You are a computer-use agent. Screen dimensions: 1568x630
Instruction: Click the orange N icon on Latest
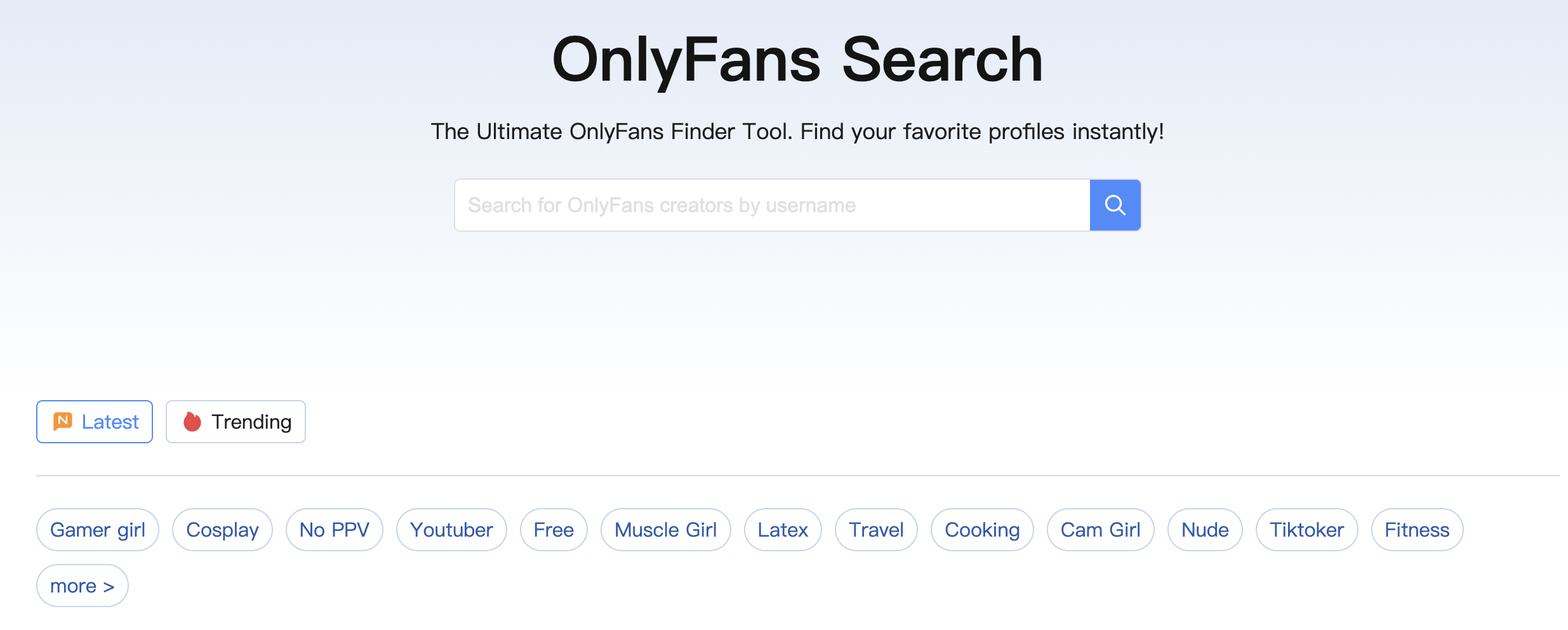click(x=62, y=421)
